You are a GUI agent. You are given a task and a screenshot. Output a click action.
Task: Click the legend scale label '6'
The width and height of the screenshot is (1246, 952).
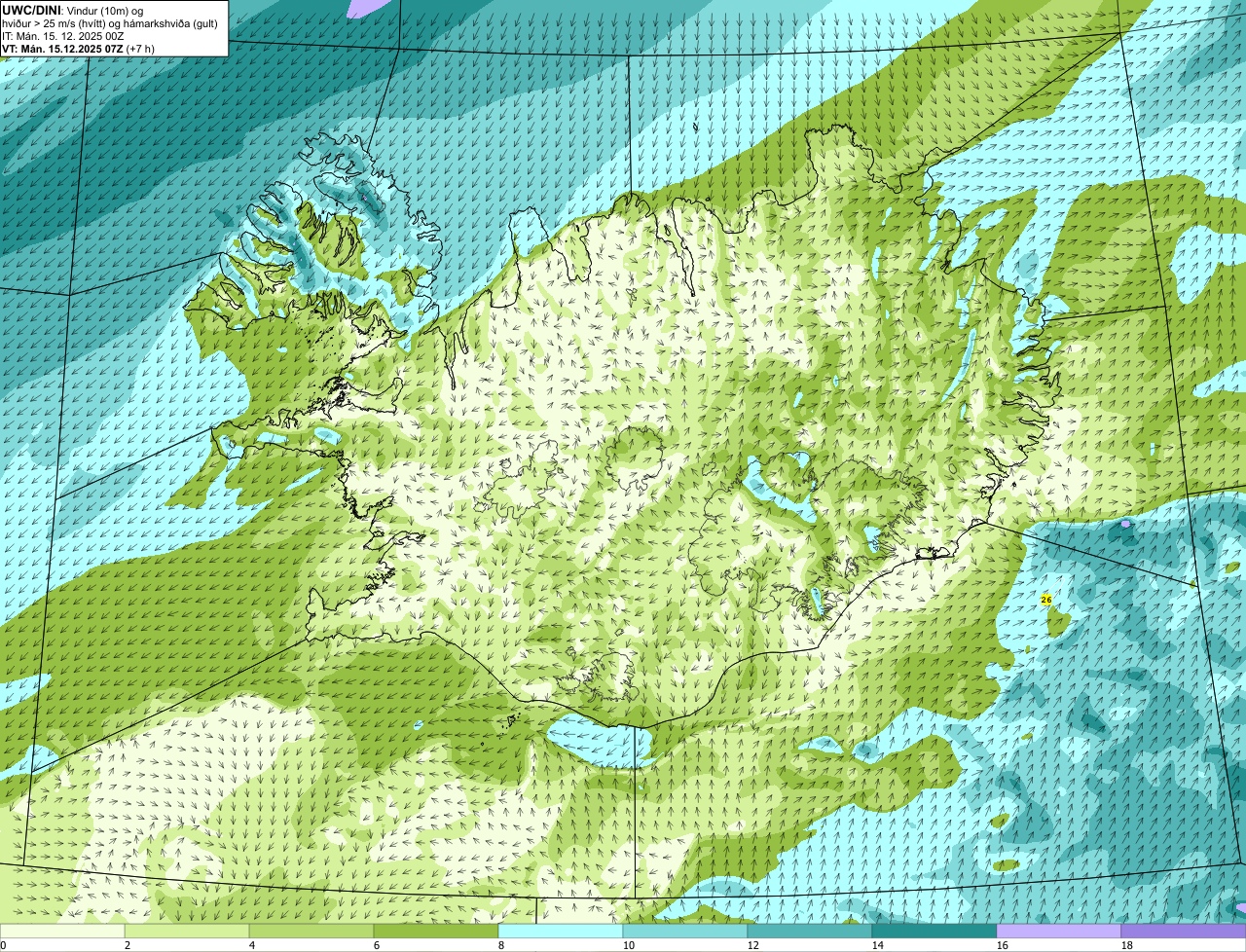pos(377,945)
